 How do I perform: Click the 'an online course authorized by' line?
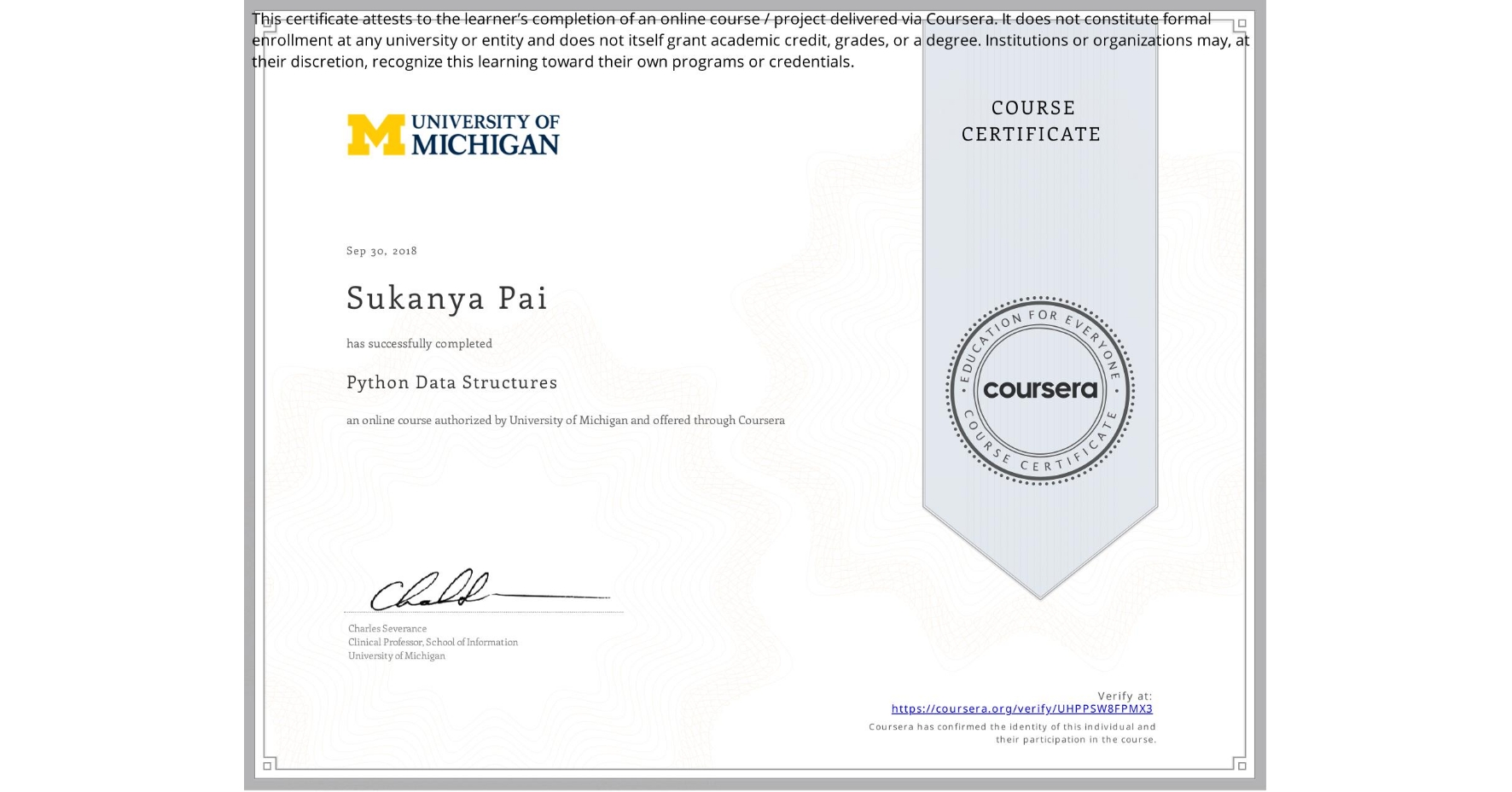[x=565, y=420]
